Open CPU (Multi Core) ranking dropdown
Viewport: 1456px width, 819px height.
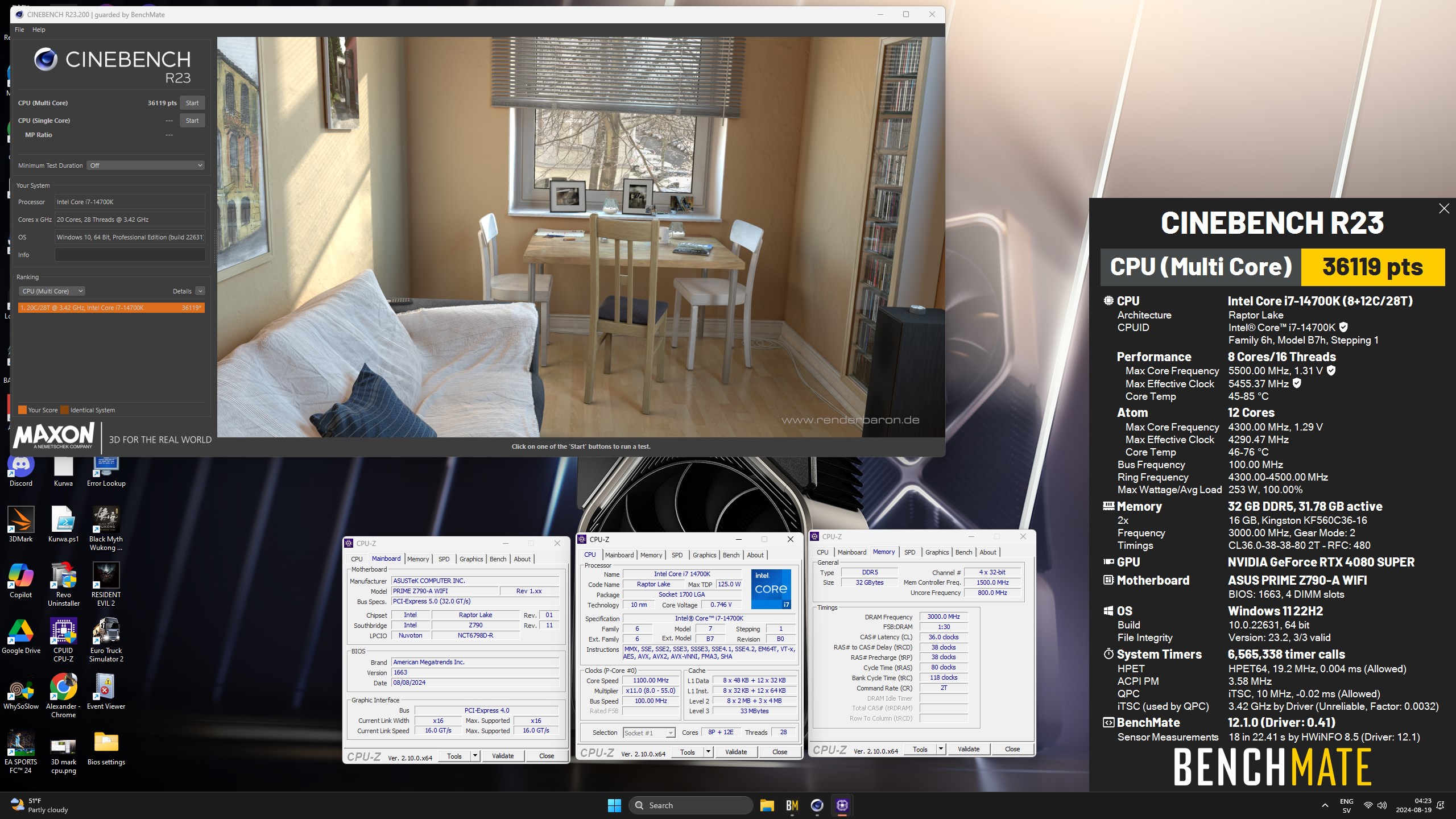(52, 291)
